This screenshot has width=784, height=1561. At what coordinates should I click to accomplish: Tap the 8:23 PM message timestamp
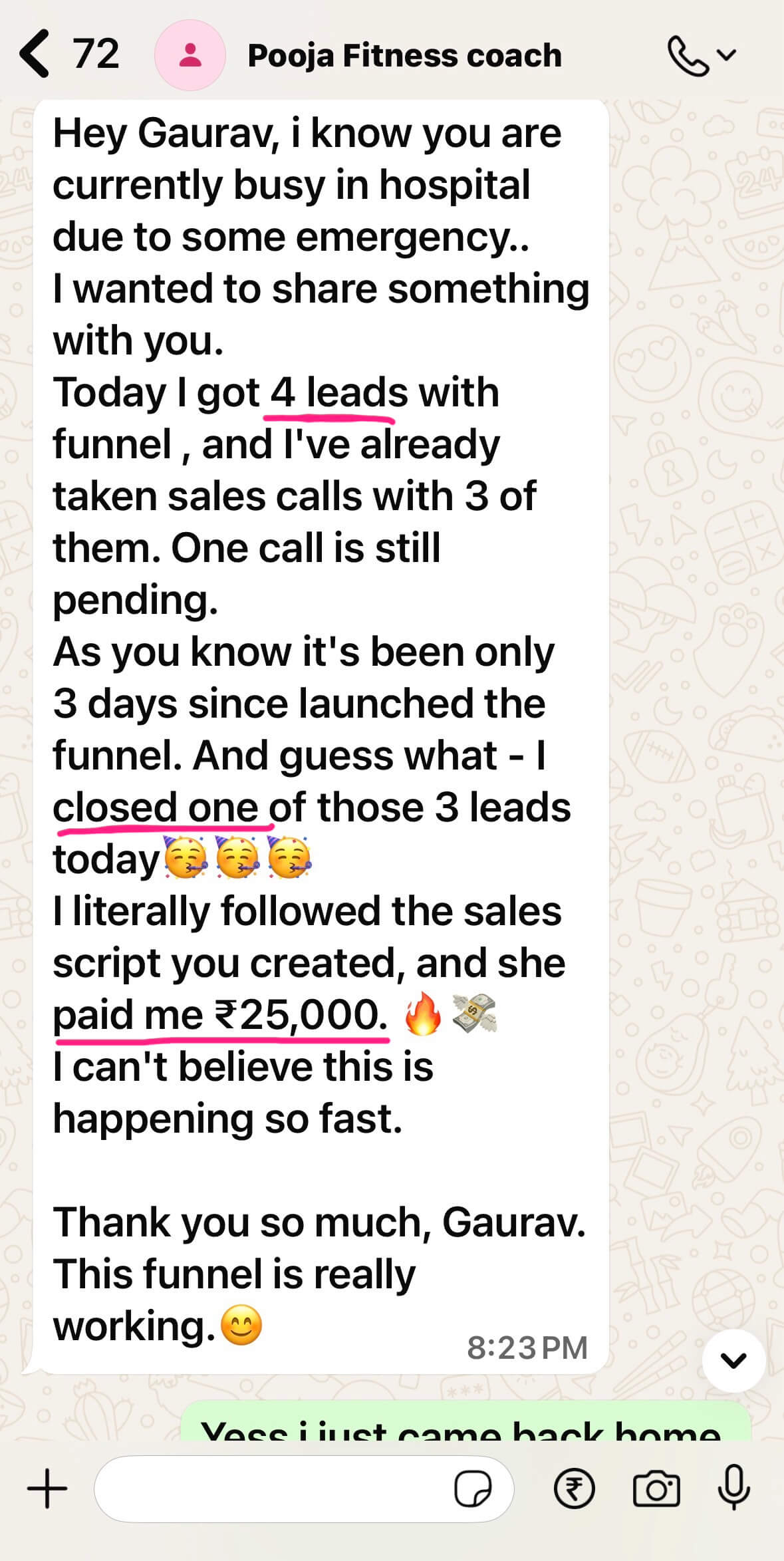527,1348
